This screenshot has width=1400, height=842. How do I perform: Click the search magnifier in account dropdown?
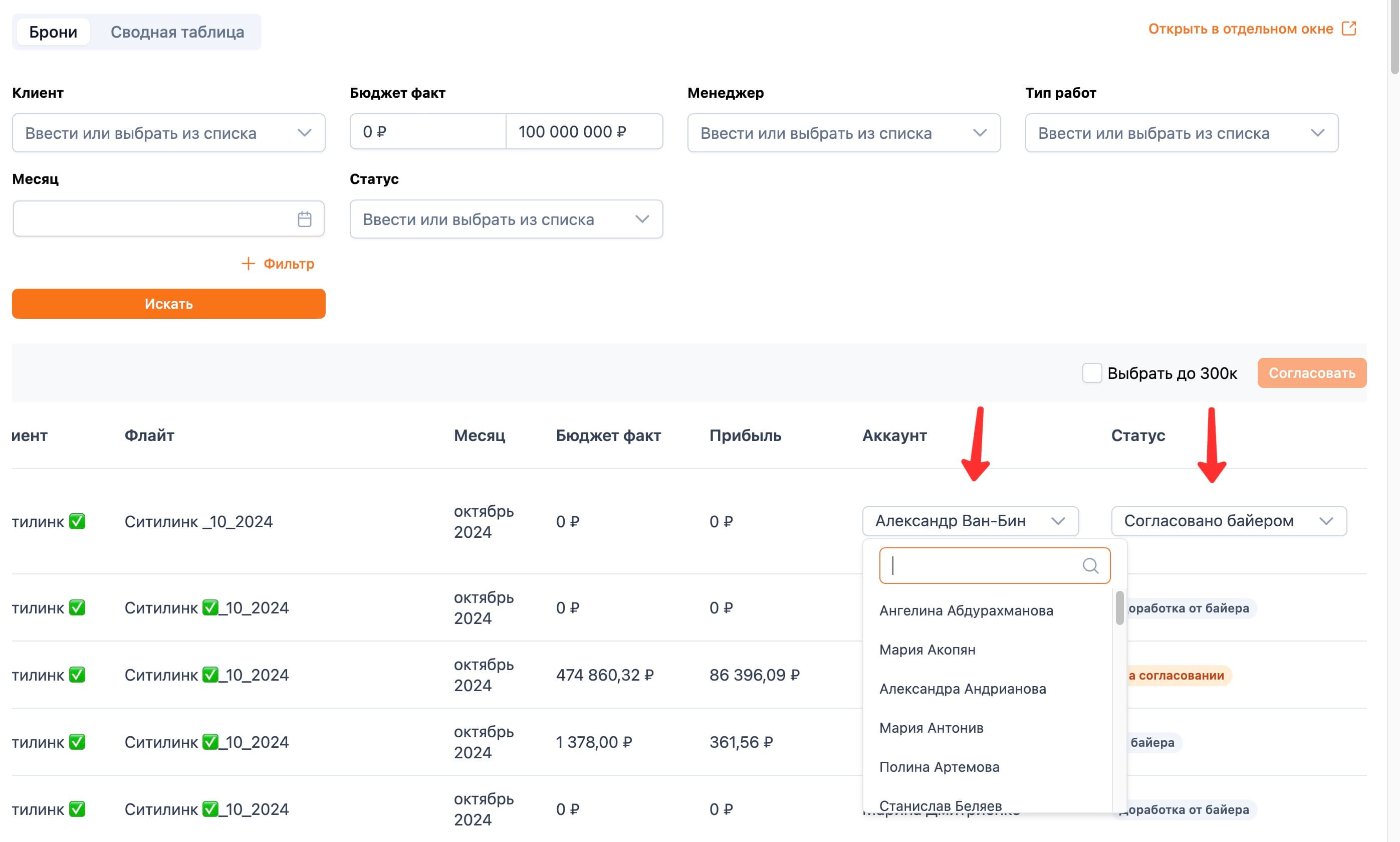click(x=1090, y=566)
